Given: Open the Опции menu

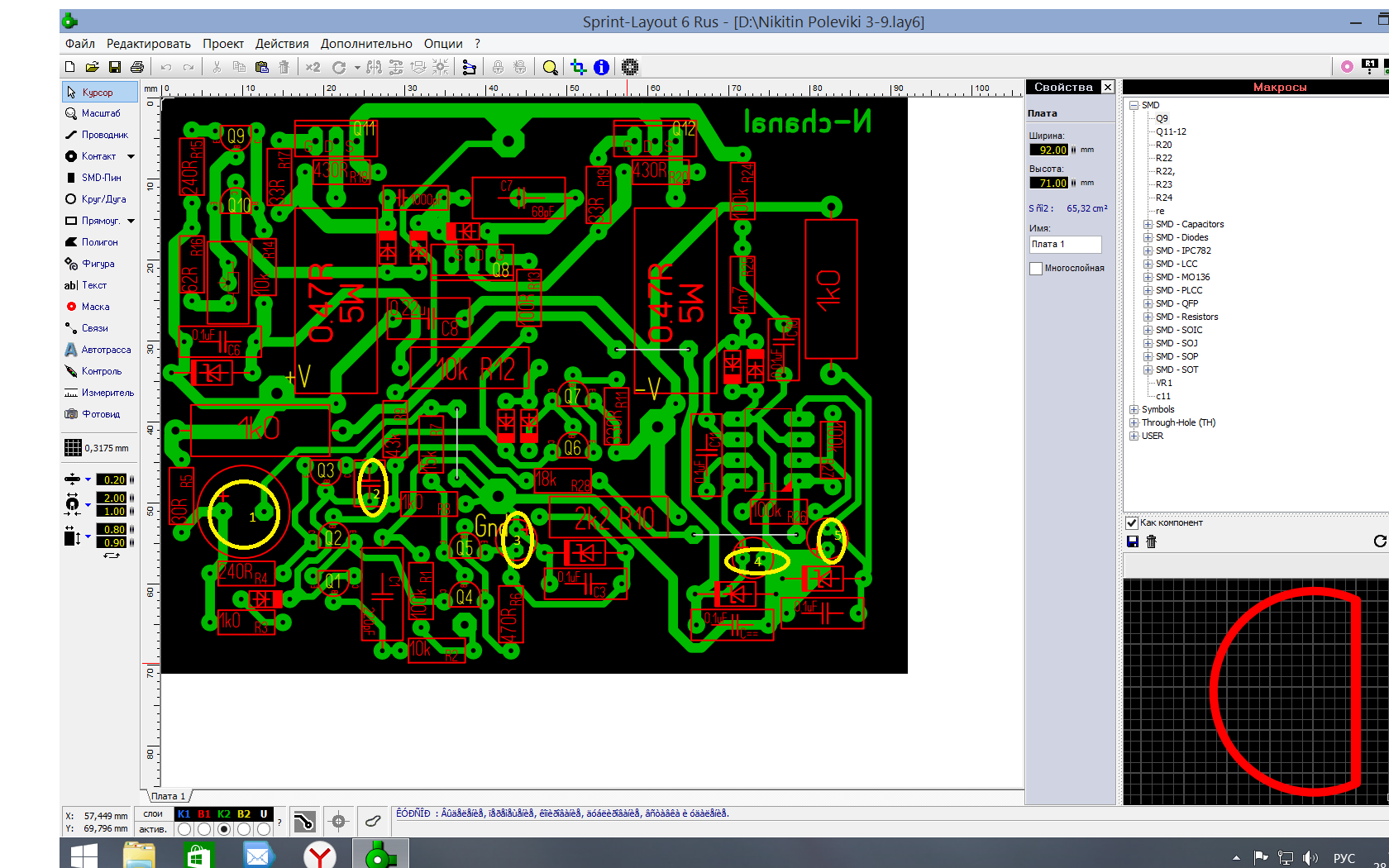Looking at the screenshot, I should pos(443,44).
